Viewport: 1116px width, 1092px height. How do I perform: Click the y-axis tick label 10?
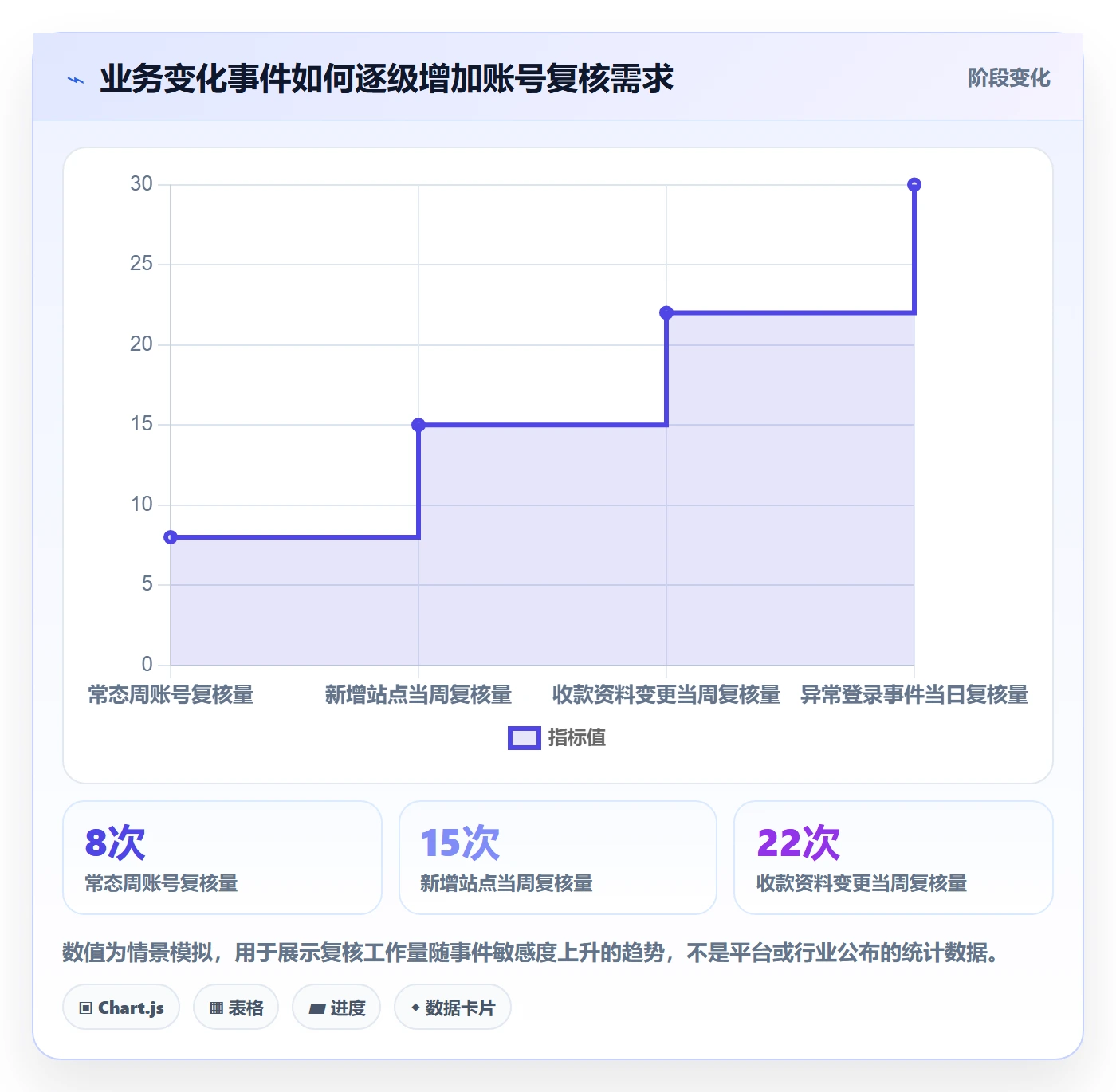coord(141,505)
